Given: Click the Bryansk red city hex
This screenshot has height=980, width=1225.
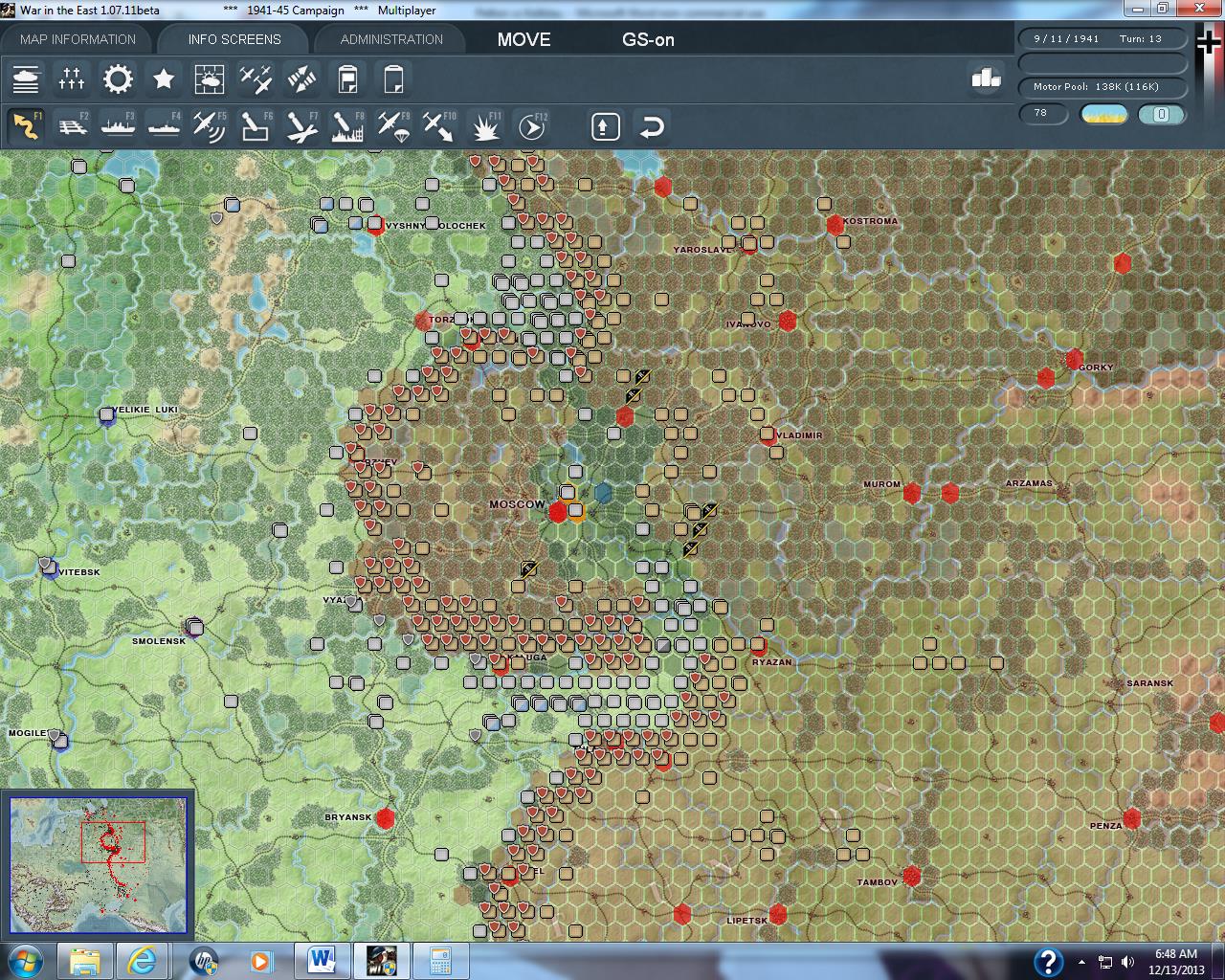Looking at the screenshot, I should point(386,818).
